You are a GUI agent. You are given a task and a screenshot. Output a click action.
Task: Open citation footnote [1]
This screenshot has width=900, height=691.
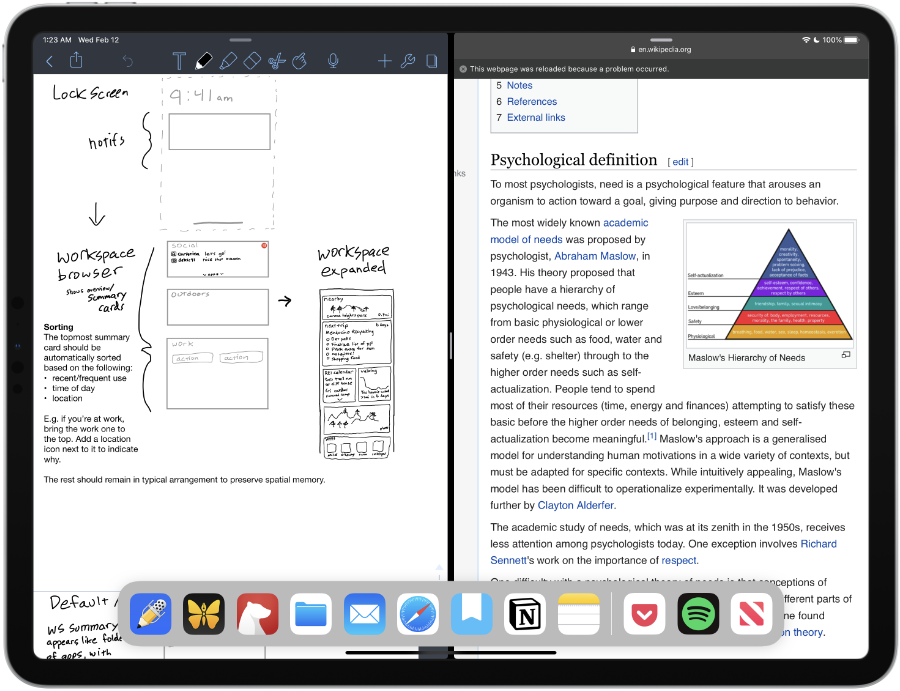[x=651, y=436]
